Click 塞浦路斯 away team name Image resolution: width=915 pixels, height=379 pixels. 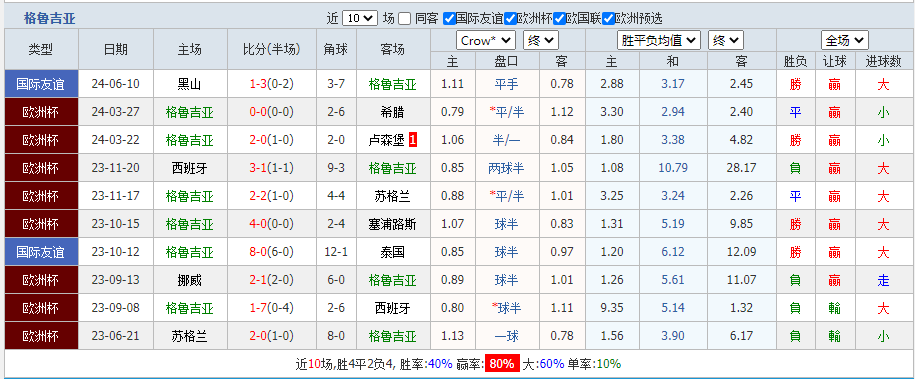(393, 224)
